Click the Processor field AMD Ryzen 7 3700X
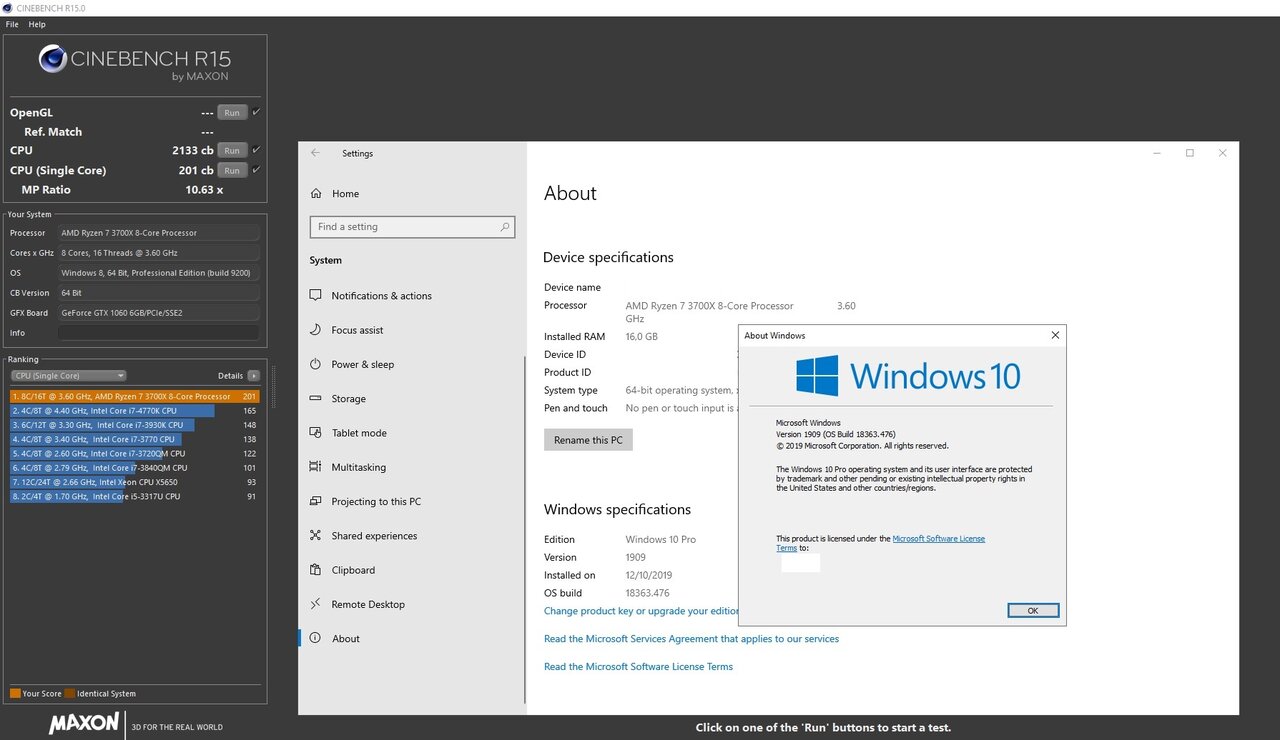 click(x=158, y=233)
